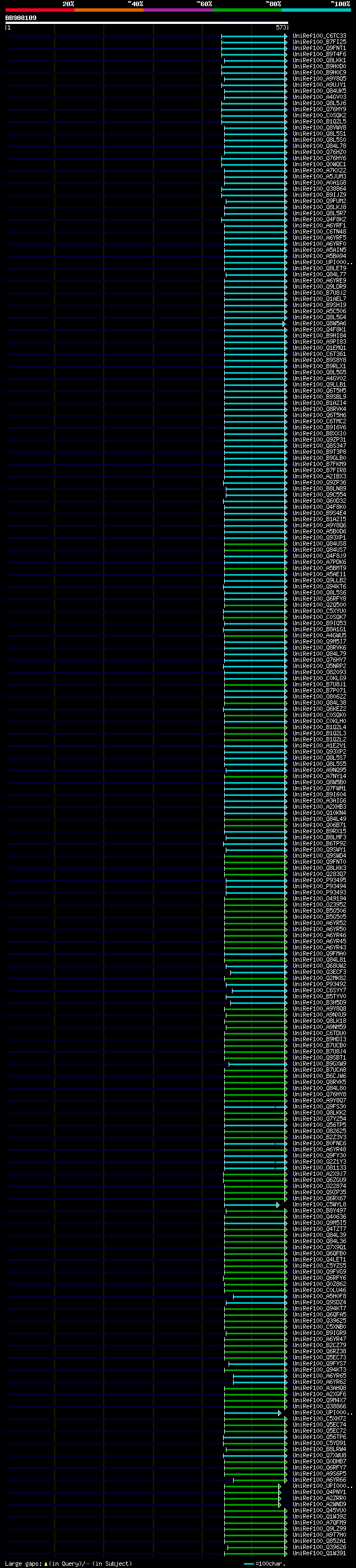Select hit label UniRef100_A7NY14
The width and height of the screenshot is (356, 1568).
[319, 776]
